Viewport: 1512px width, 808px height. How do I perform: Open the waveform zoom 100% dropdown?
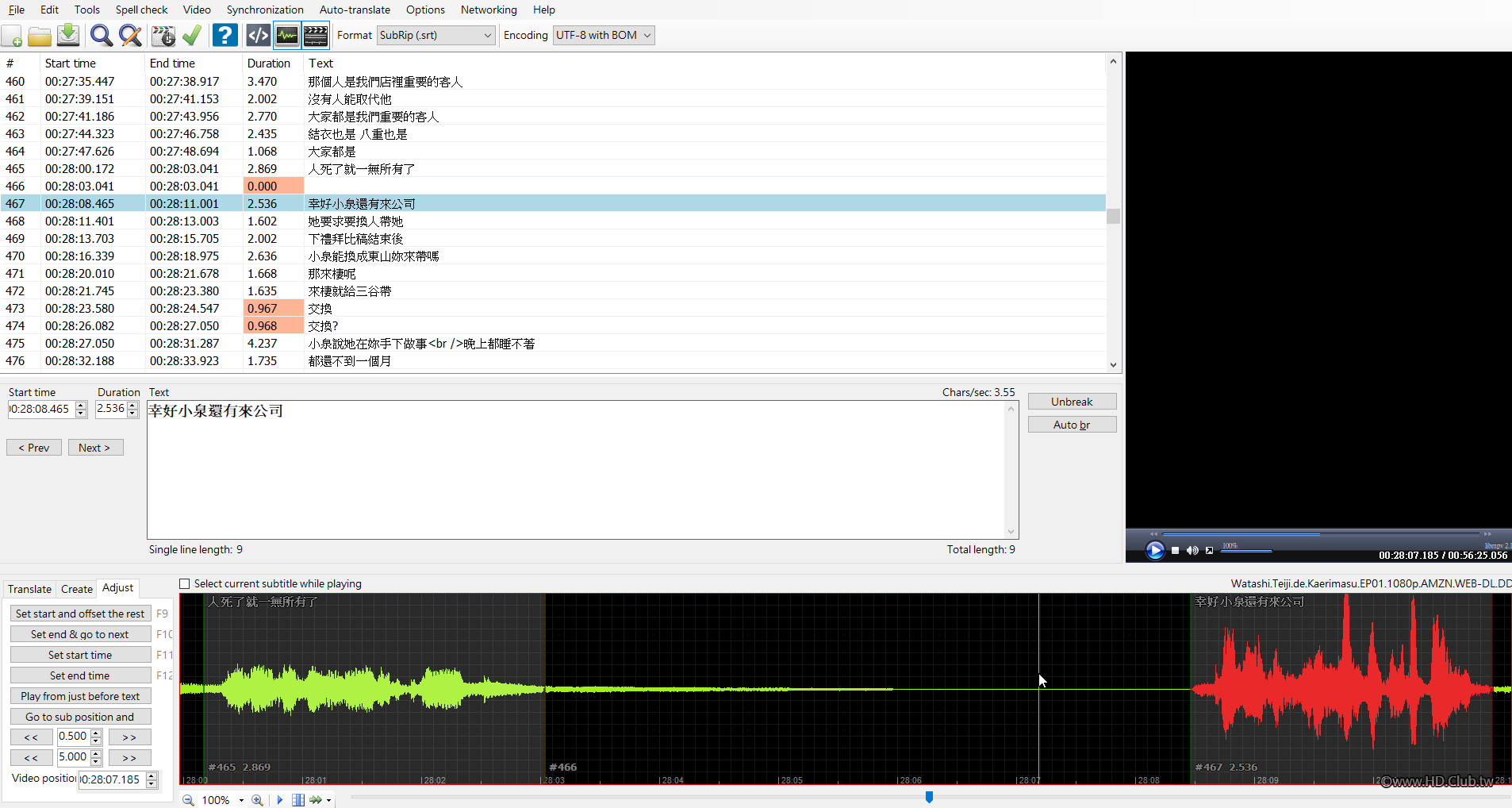coord(241,800)
